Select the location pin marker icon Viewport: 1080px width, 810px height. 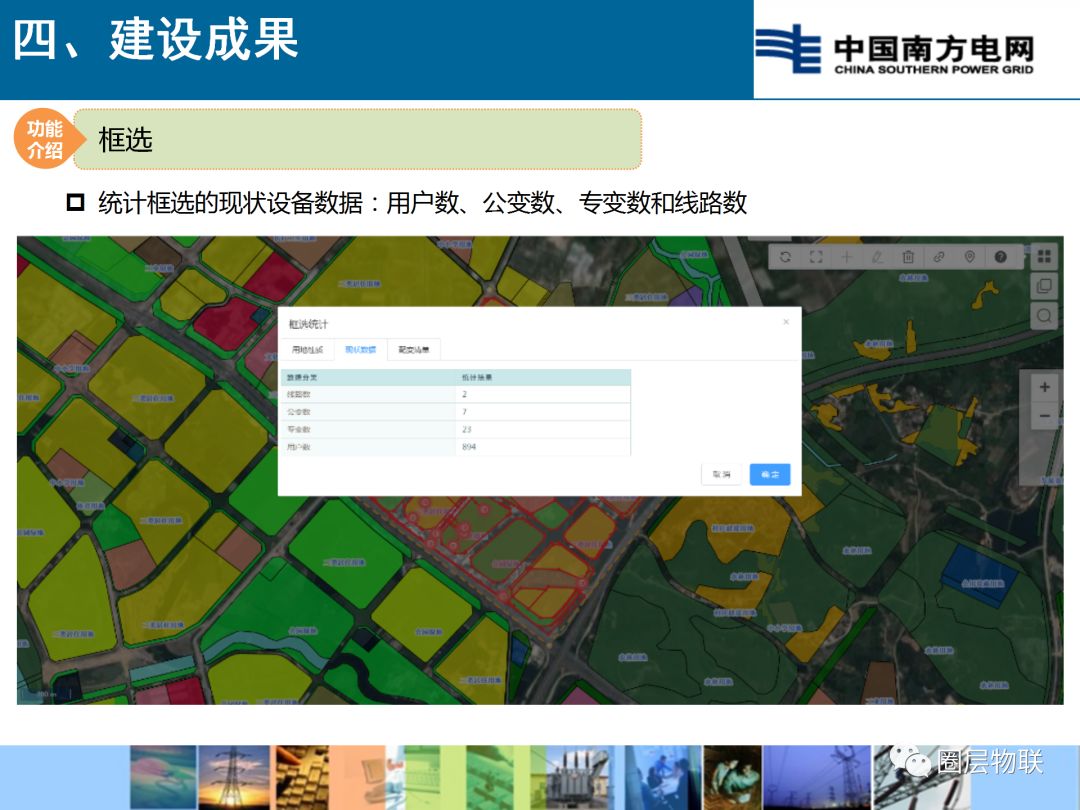tap(970, 257)
